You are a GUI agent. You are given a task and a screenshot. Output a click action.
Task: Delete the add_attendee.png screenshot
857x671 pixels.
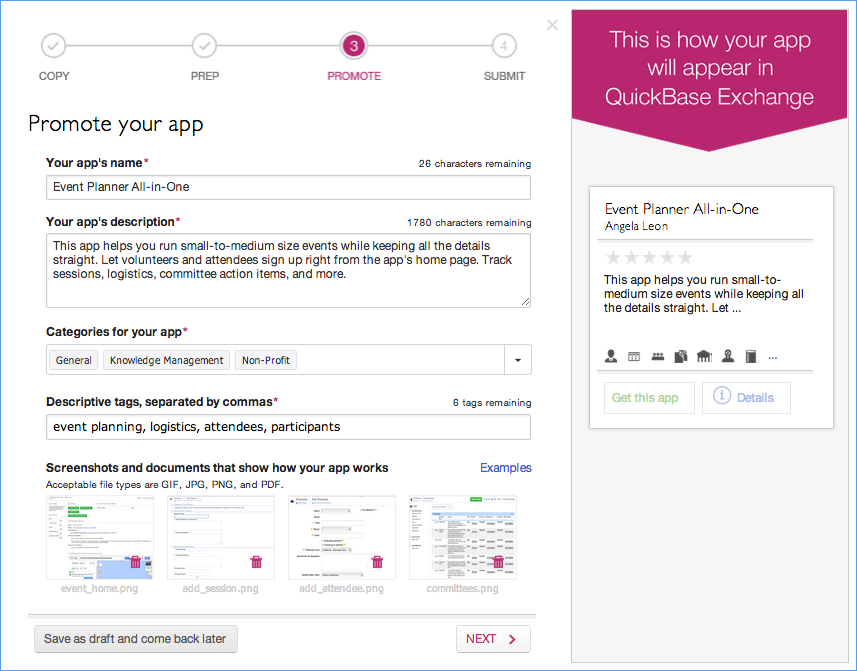pyautogui.click(x=377, y=561)
